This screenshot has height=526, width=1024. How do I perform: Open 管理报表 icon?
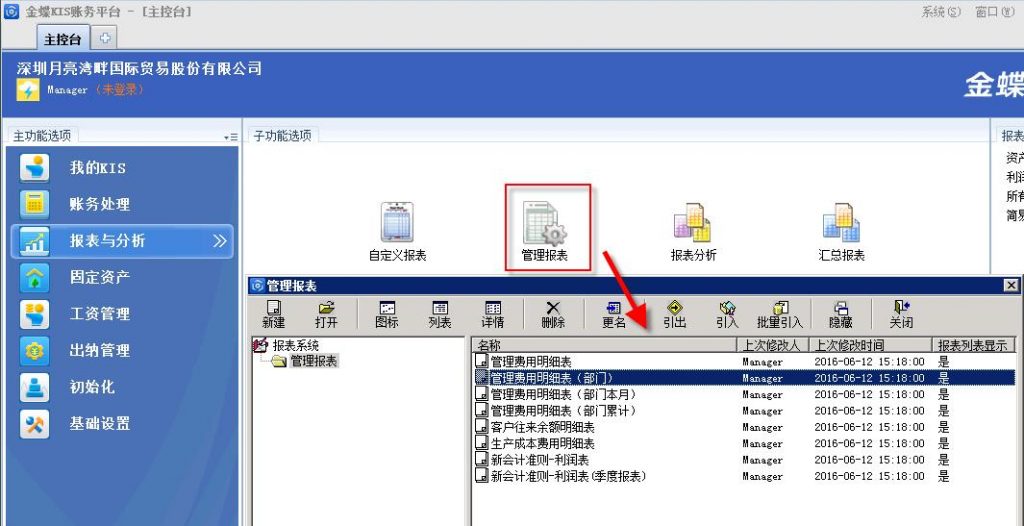(545, 232)
